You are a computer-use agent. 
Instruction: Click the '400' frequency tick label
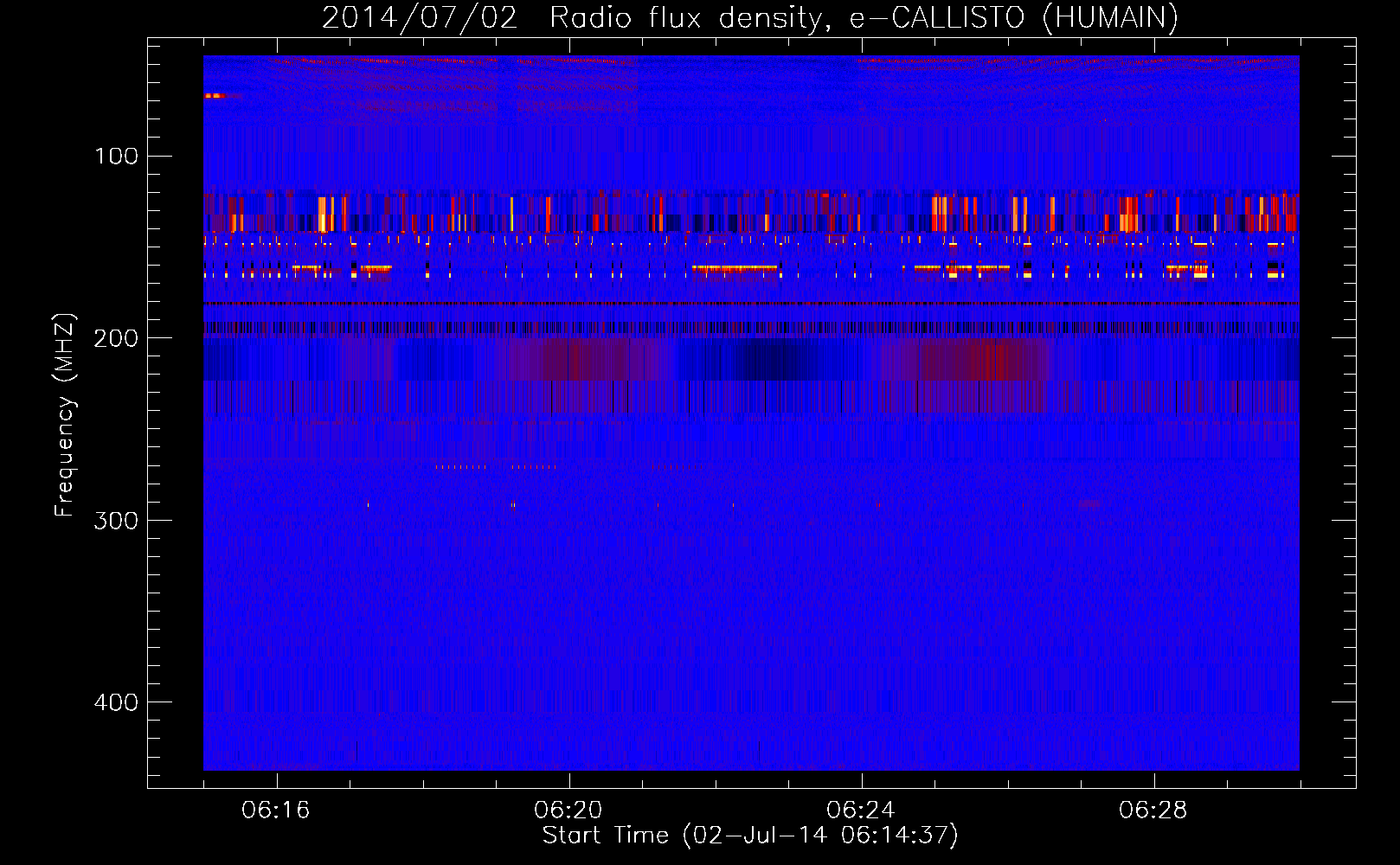(x=116, y=702)
